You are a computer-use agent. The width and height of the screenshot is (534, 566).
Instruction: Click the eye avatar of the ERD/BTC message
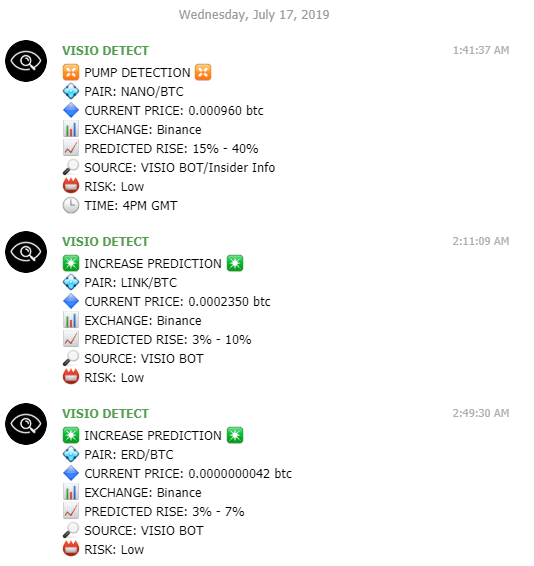tap(26, 424)
